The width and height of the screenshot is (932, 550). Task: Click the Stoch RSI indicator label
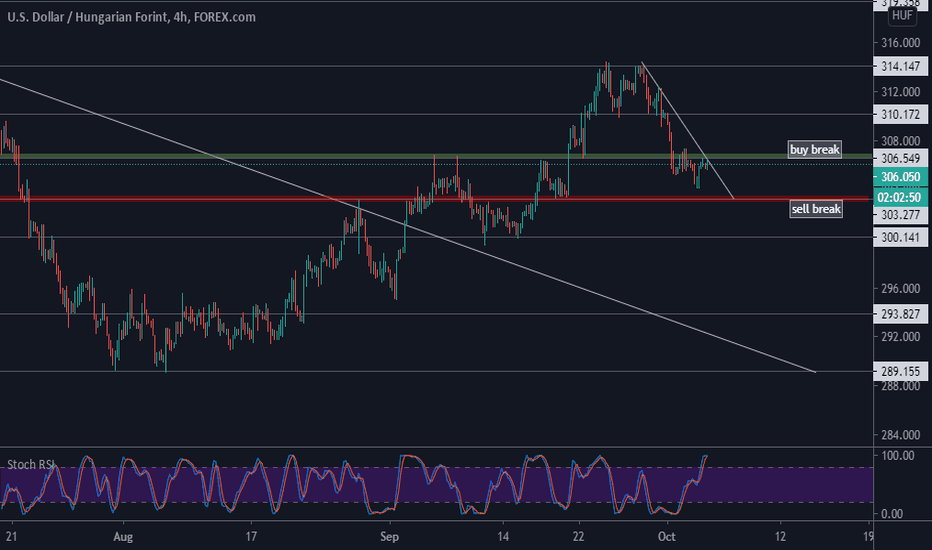31,464
